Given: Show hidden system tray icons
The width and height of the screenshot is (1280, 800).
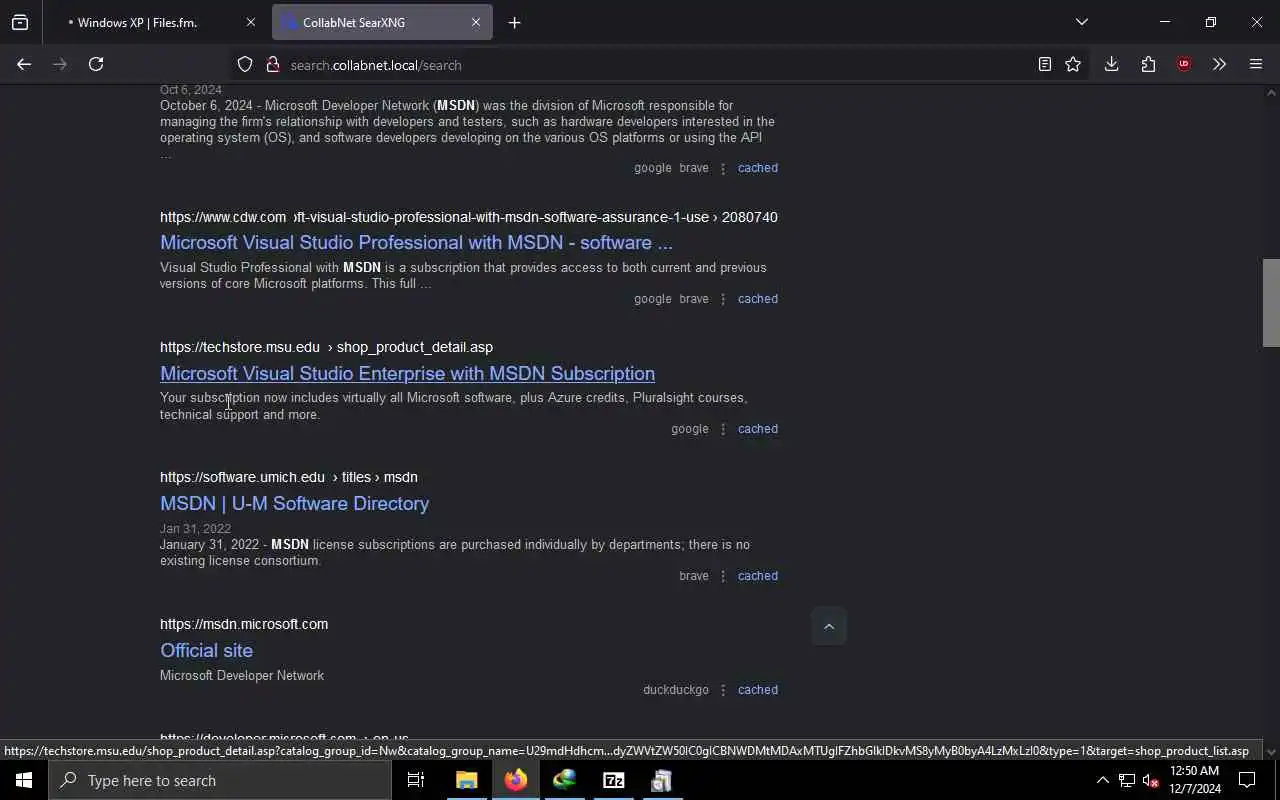Looking at the screenshot, I should click(x=1103, y=780).
